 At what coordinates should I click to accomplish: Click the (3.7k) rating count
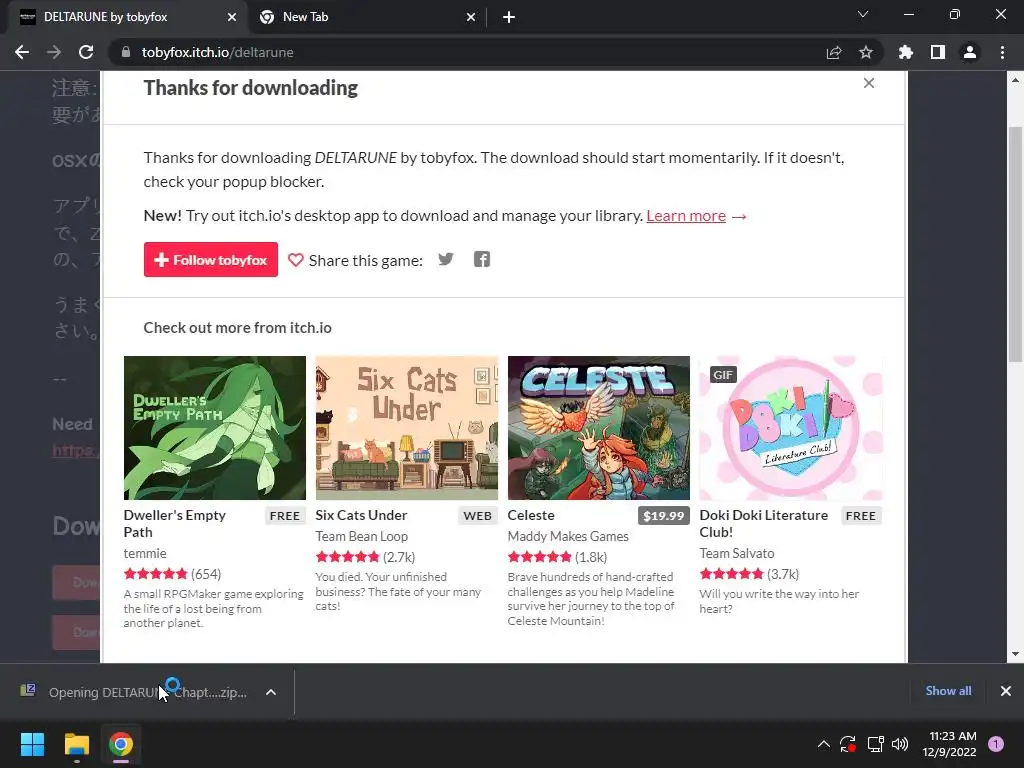pos(783,574)
